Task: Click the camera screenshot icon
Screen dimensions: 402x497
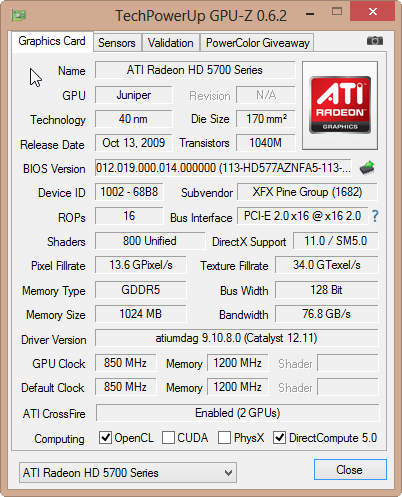Action: [x=375, y=41]
